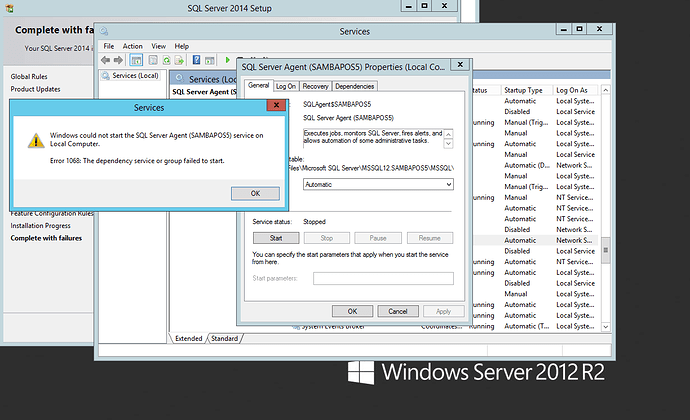Close the Services error dialog with red X
Screen dimensions: 690x420
[x=276, y=105]
